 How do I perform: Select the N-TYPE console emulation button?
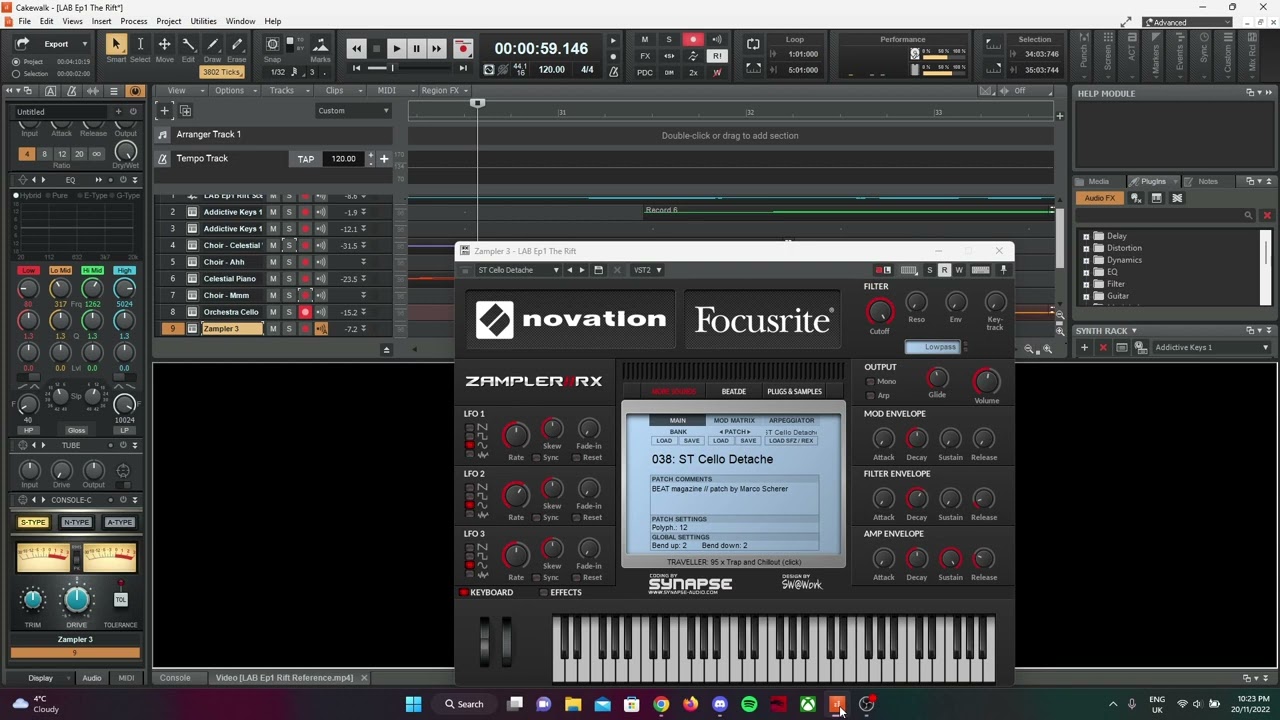(x=76, y=522)
